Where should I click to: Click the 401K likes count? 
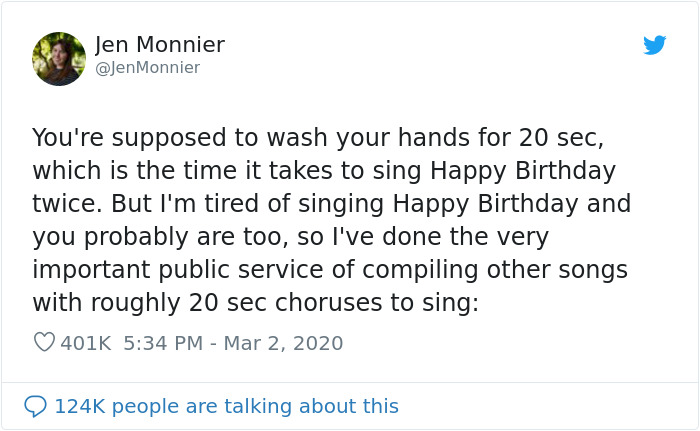click(x=86, y=343)
